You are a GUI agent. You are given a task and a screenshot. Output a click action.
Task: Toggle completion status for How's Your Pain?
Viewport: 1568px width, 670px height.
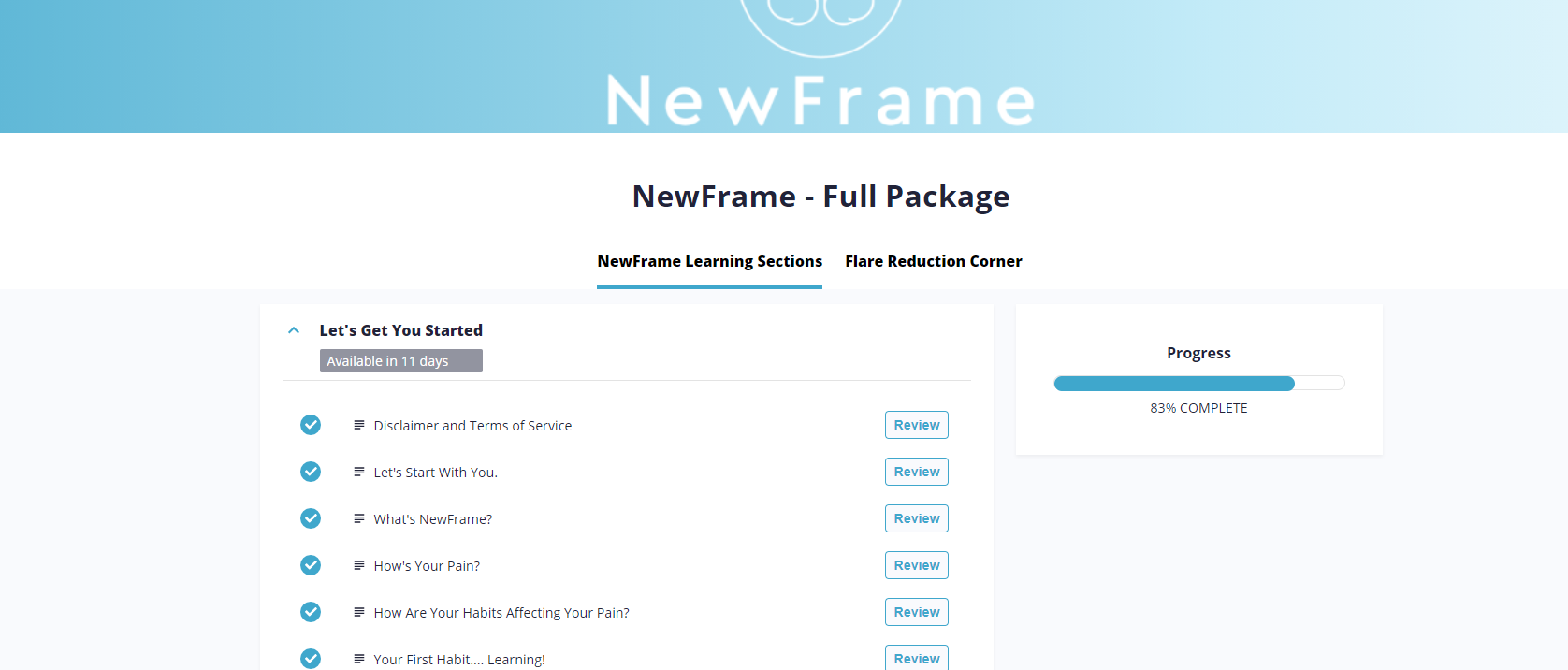coord(311,565)
